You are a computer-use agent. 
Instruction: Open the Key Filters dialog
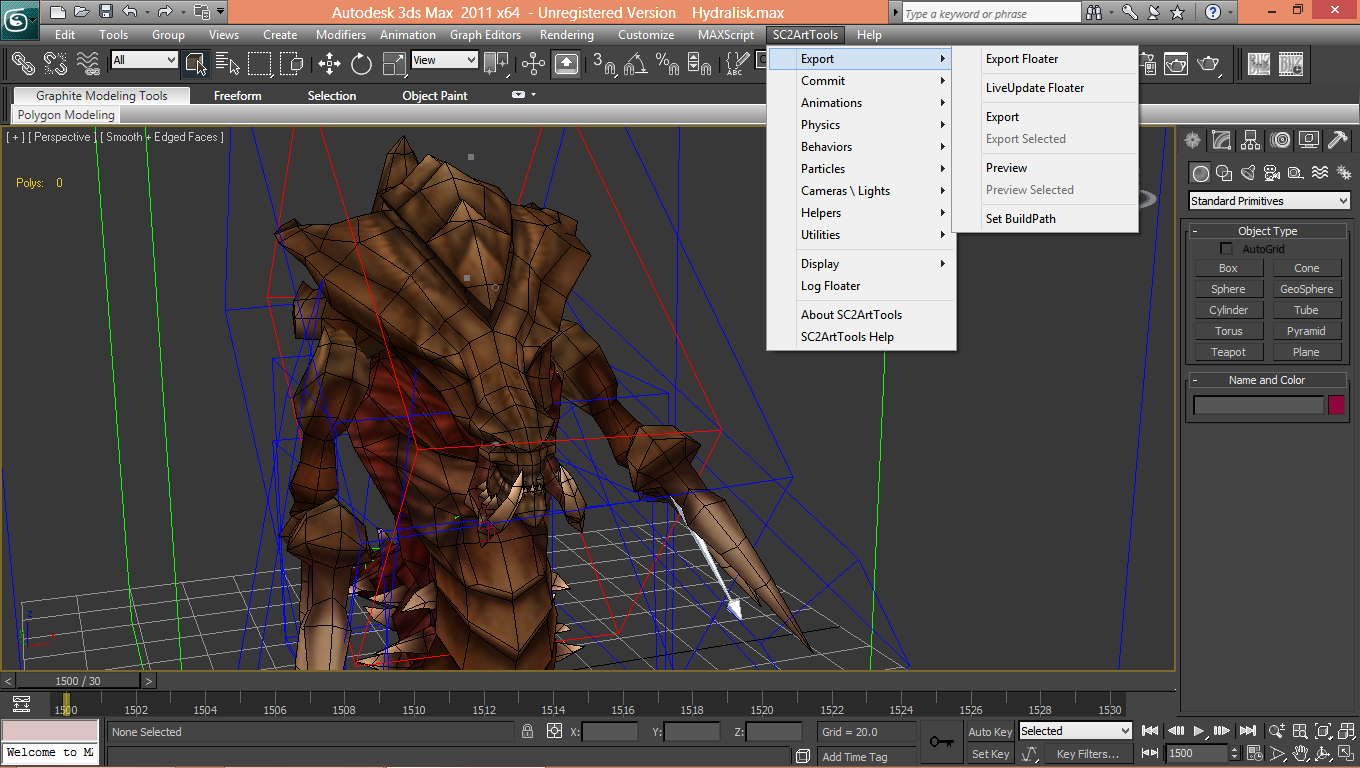click(x=1087, y=754)
